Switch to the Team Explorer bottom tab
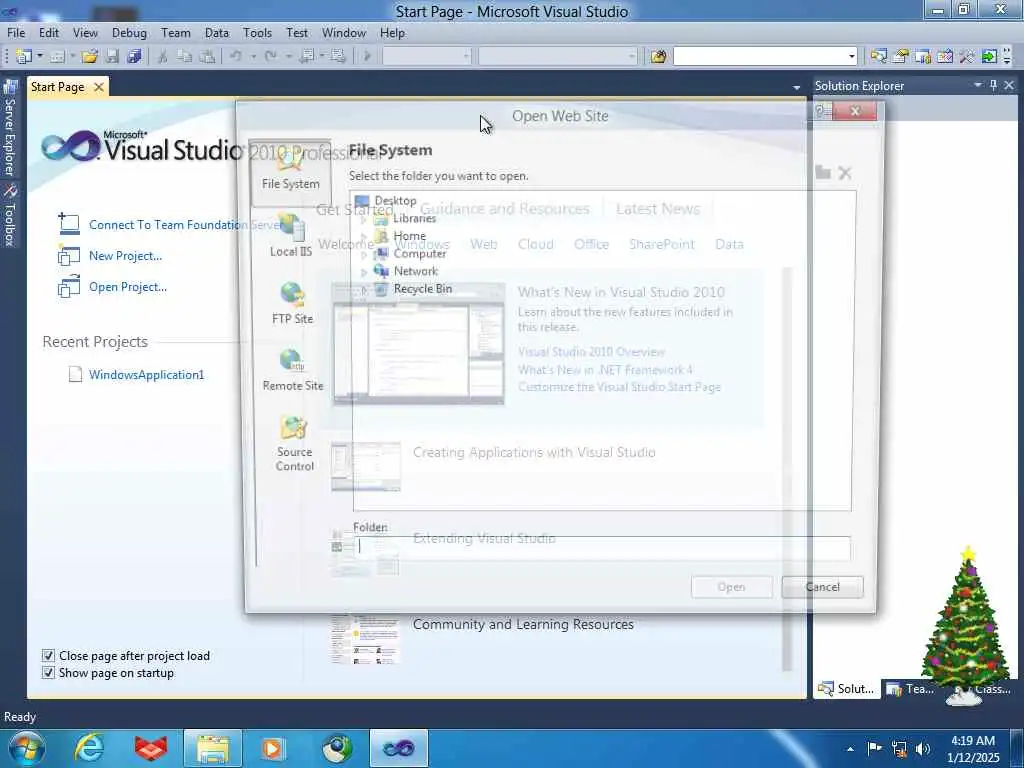 pos(912,689)
